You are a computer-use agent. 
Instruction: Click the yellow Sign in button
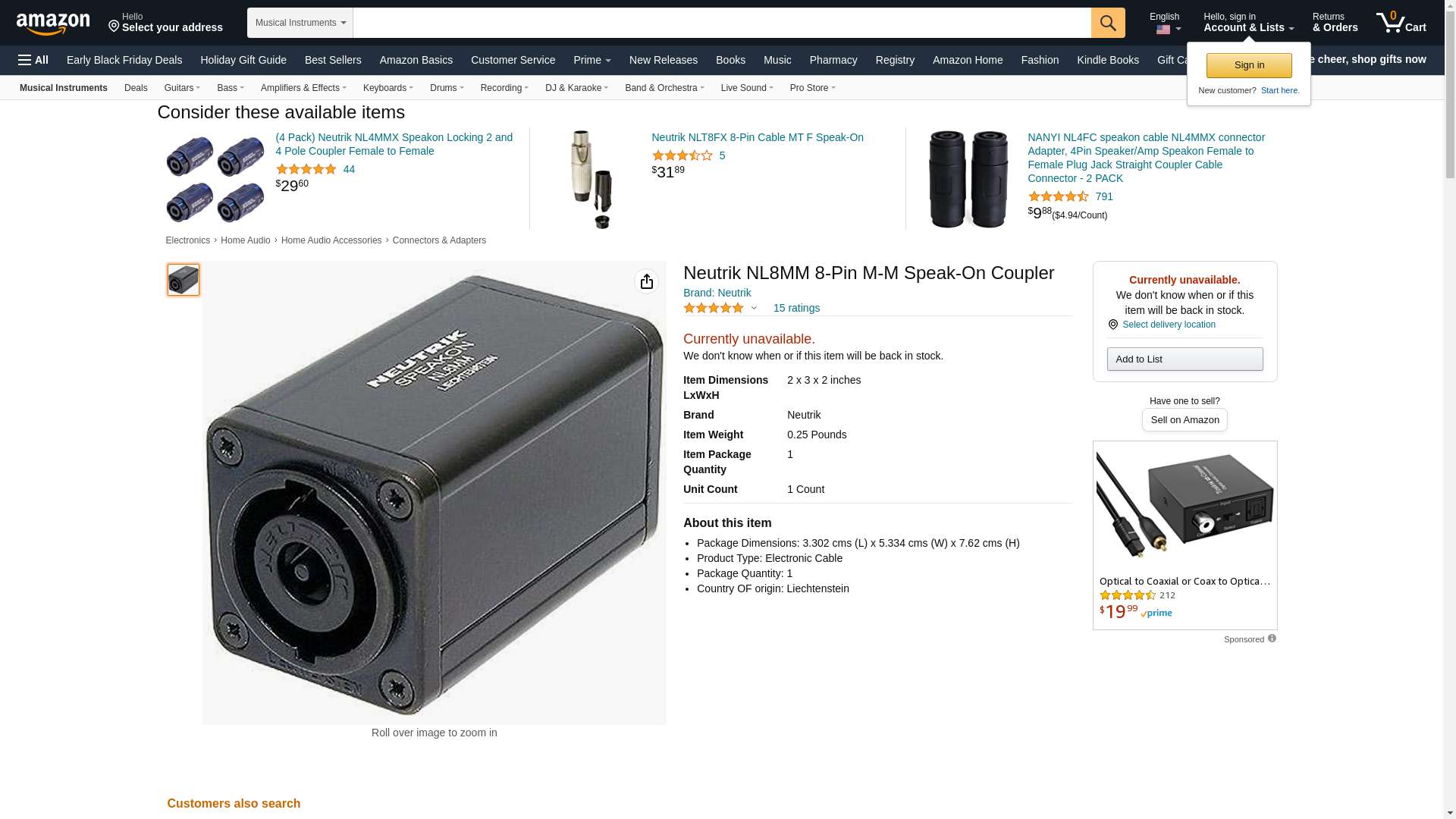pyautogui.click(x=1249, y=65)
